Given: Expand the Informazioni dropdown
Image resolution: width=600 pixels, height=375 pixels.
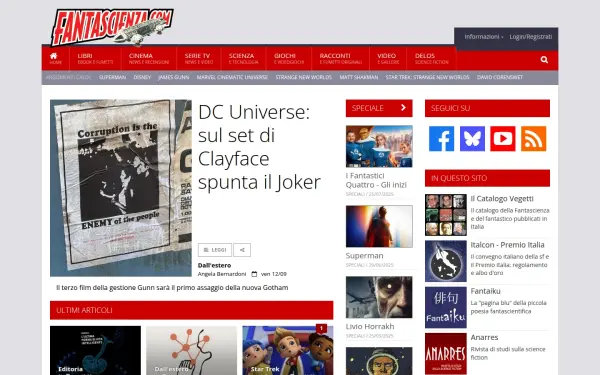Looking at the screenshot, I should pos(484,37).
